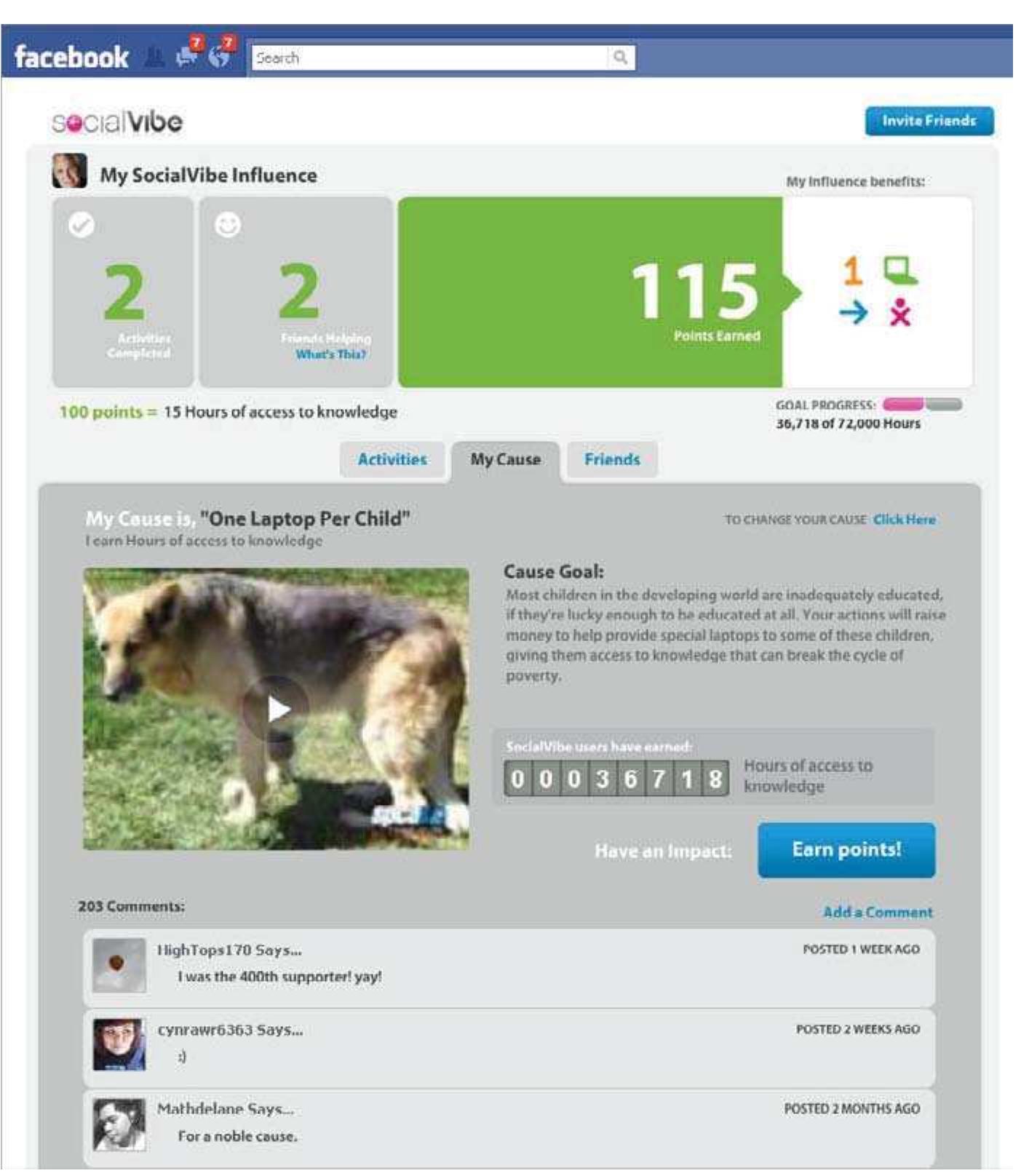Click the search magnifier icon
This screenshot has height=1176, width=1021.
(x=620, y=57)
